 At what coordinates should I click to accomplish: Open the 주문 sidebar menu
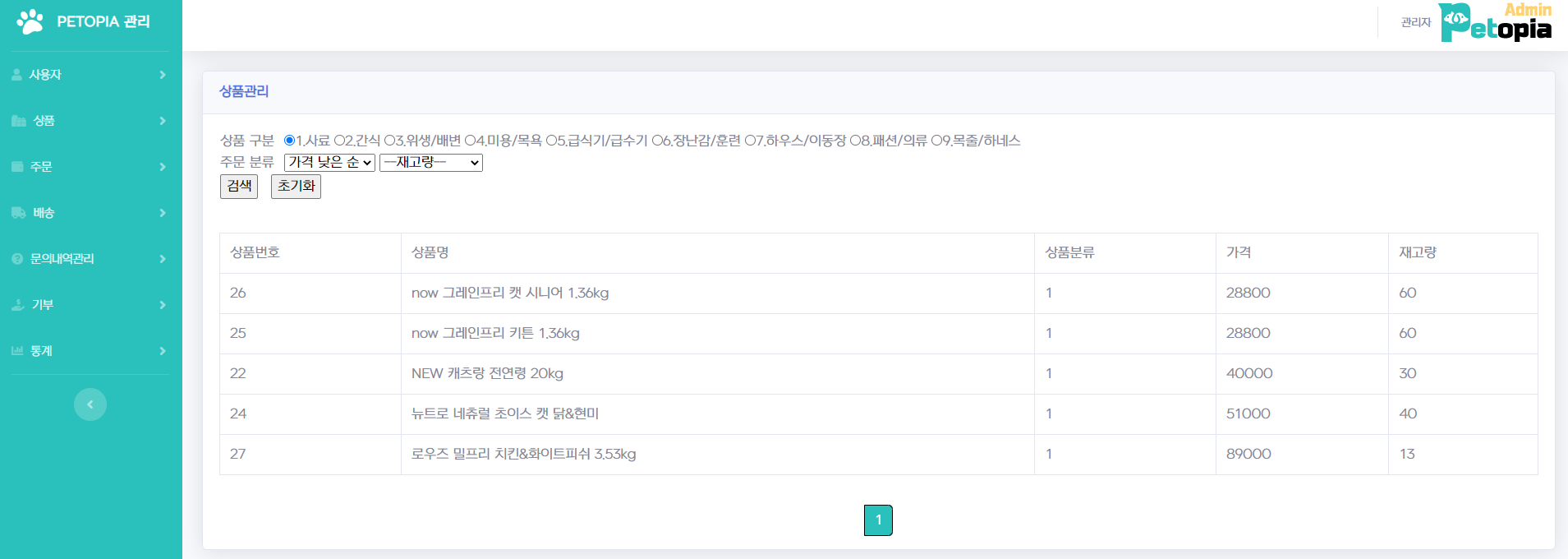click(x=90, y=167)
